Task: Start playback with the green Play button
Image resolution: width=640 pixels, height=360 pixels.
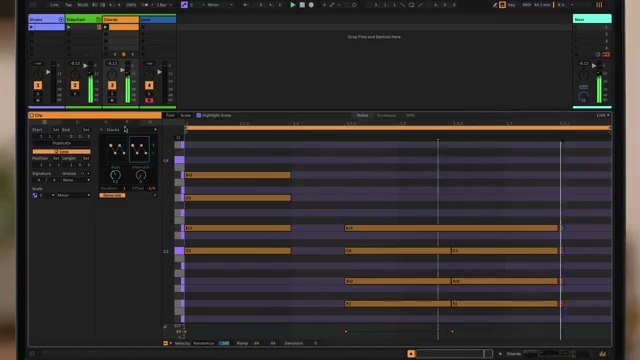Action: click(293, 5)
